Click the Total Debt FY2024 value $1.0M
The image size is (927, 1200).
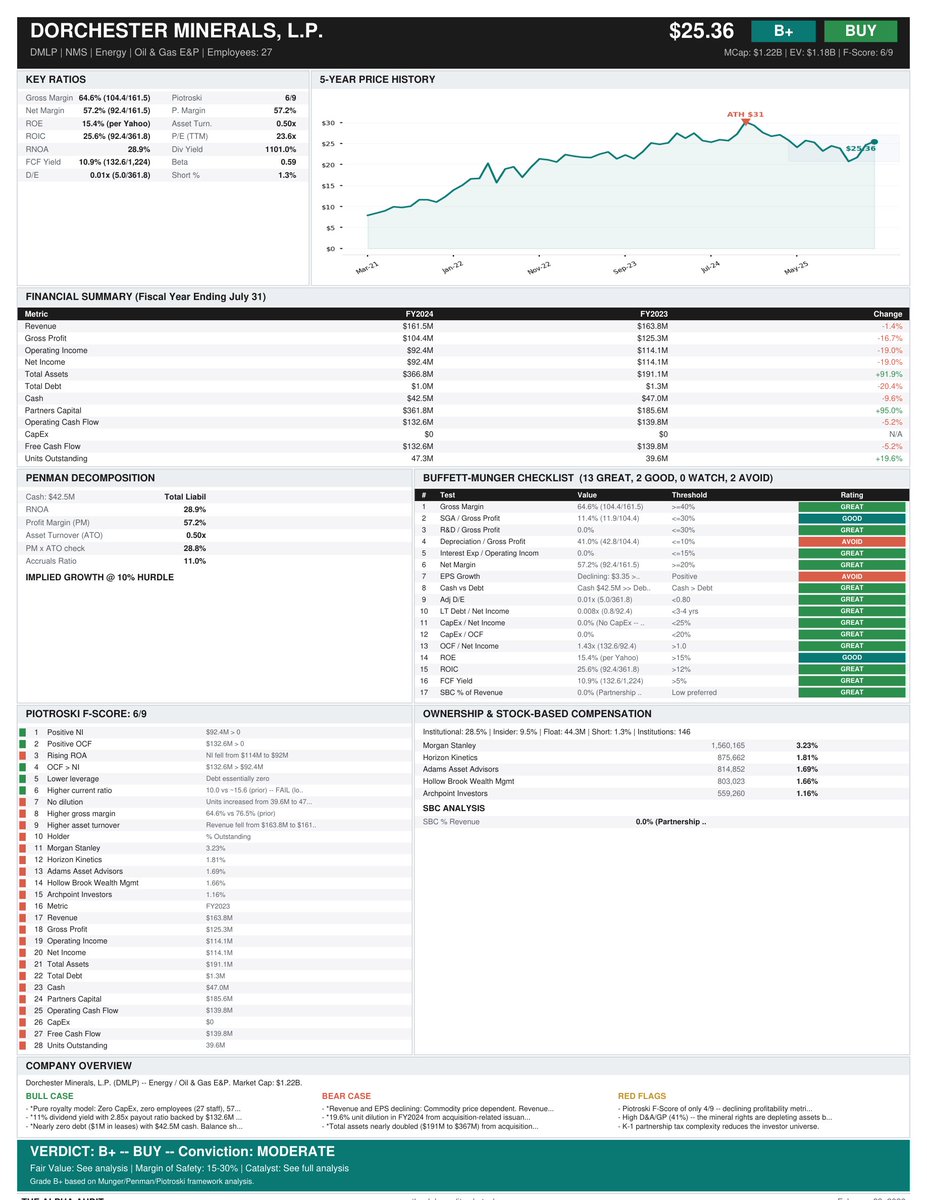(x=421, y=386)
